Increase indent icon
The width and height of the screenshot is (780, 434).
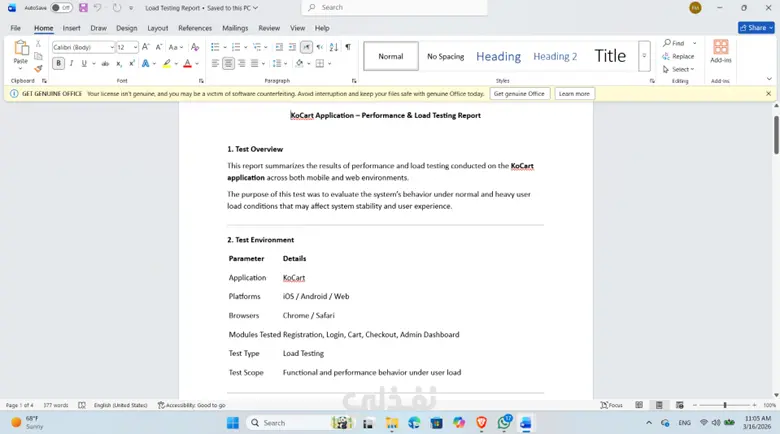pyautogui.click(x=292, y=47)
